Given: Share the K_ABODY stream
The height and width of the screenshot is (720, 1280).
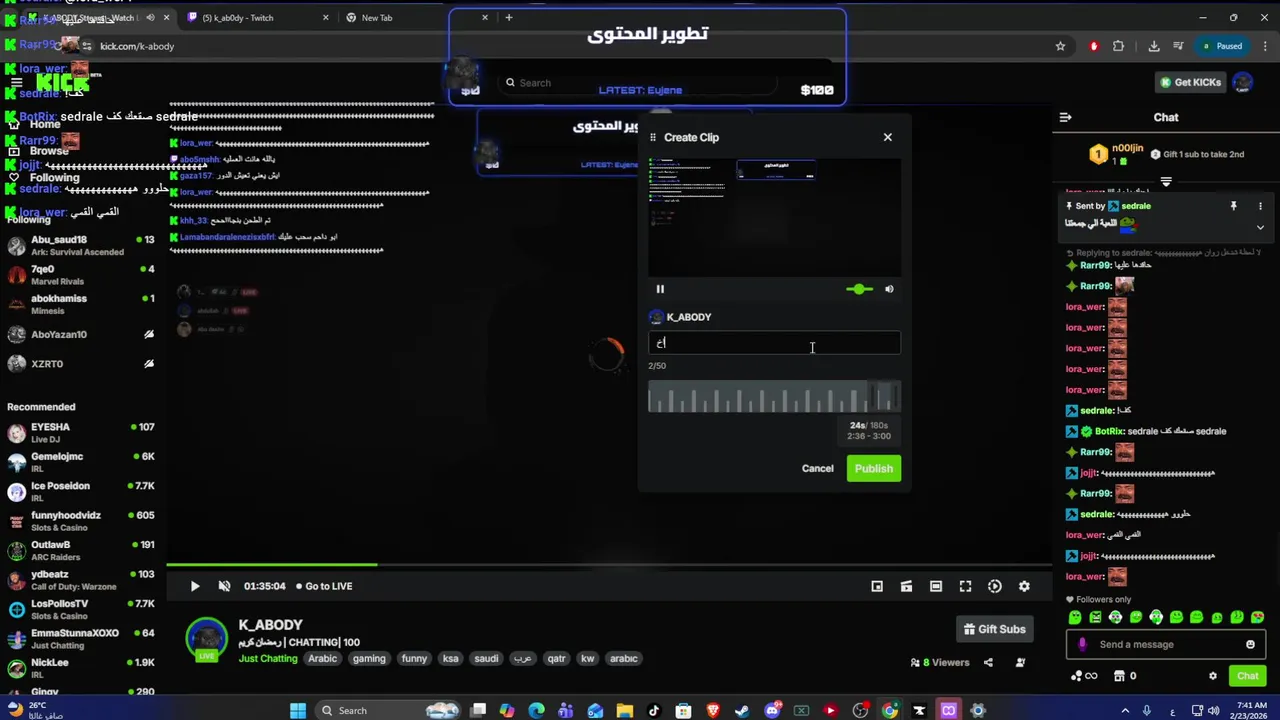Looking at the screenshot, I should click(988, 662).
